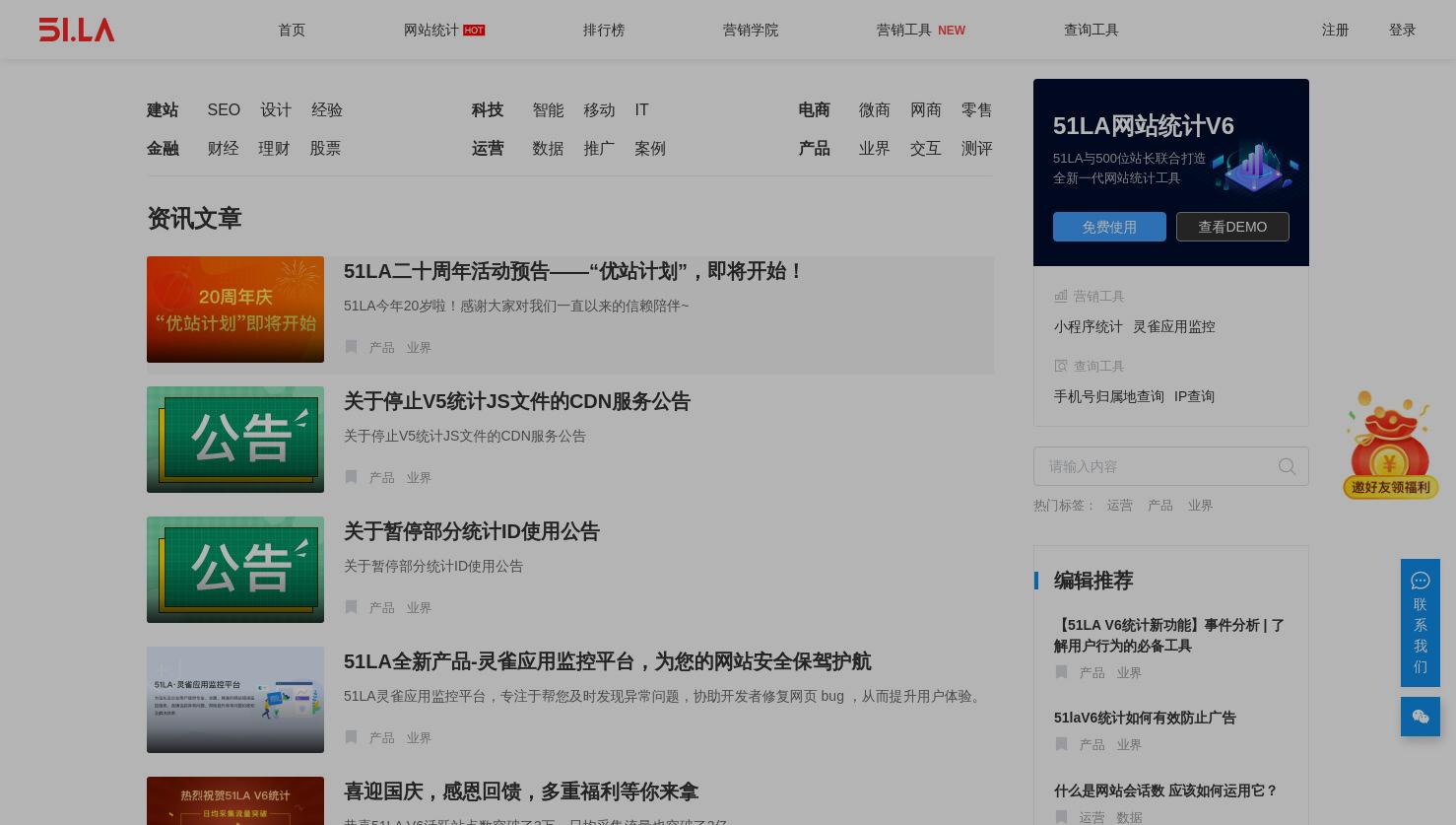Select the 交互 category

926,148
